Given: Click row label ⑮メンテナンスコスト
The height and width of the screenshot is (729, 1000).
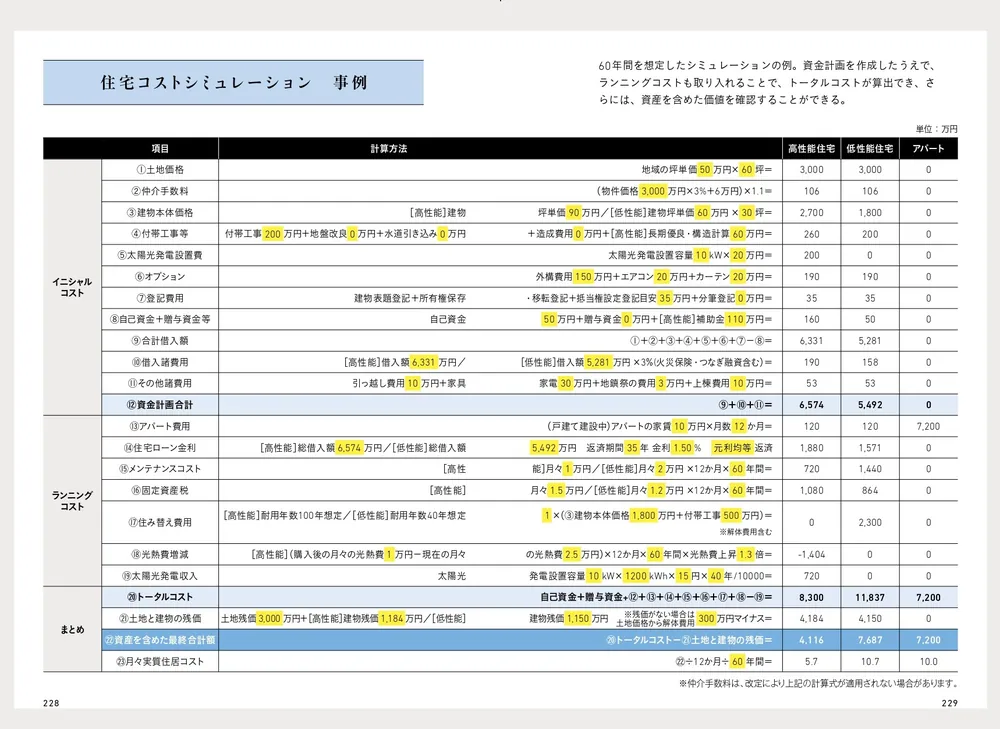Looking at the screenshot, I should click(160, 469).
